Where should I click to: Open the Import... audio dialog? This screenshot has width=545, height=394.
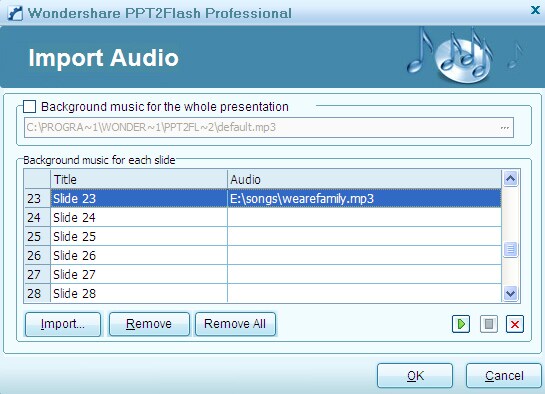[63, 324]
